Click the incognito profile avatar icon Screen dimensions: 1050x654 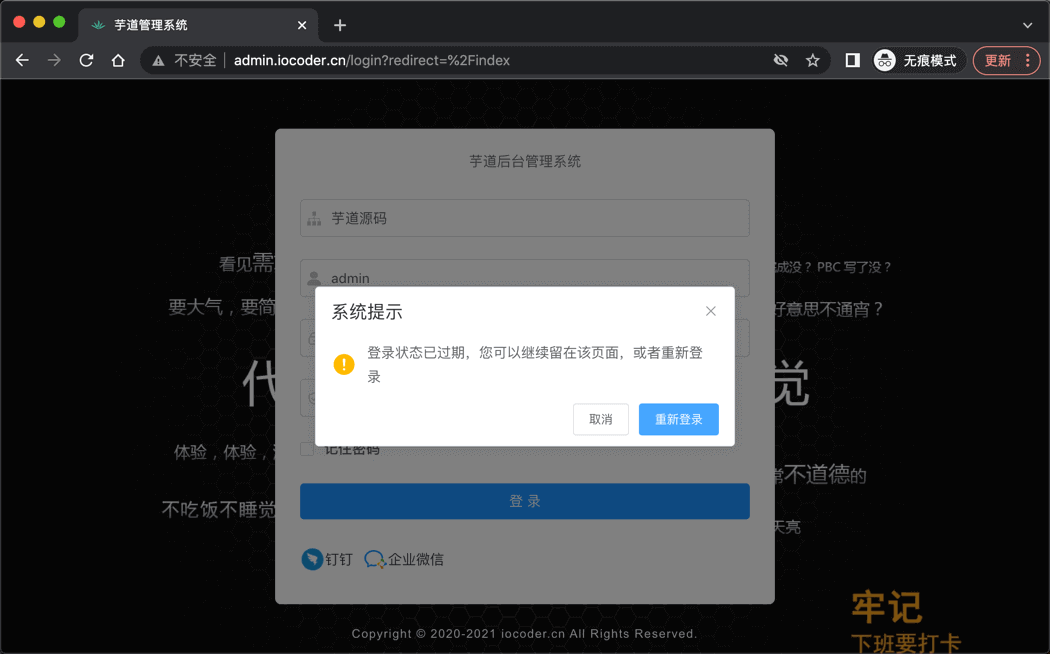pos(884,60)
